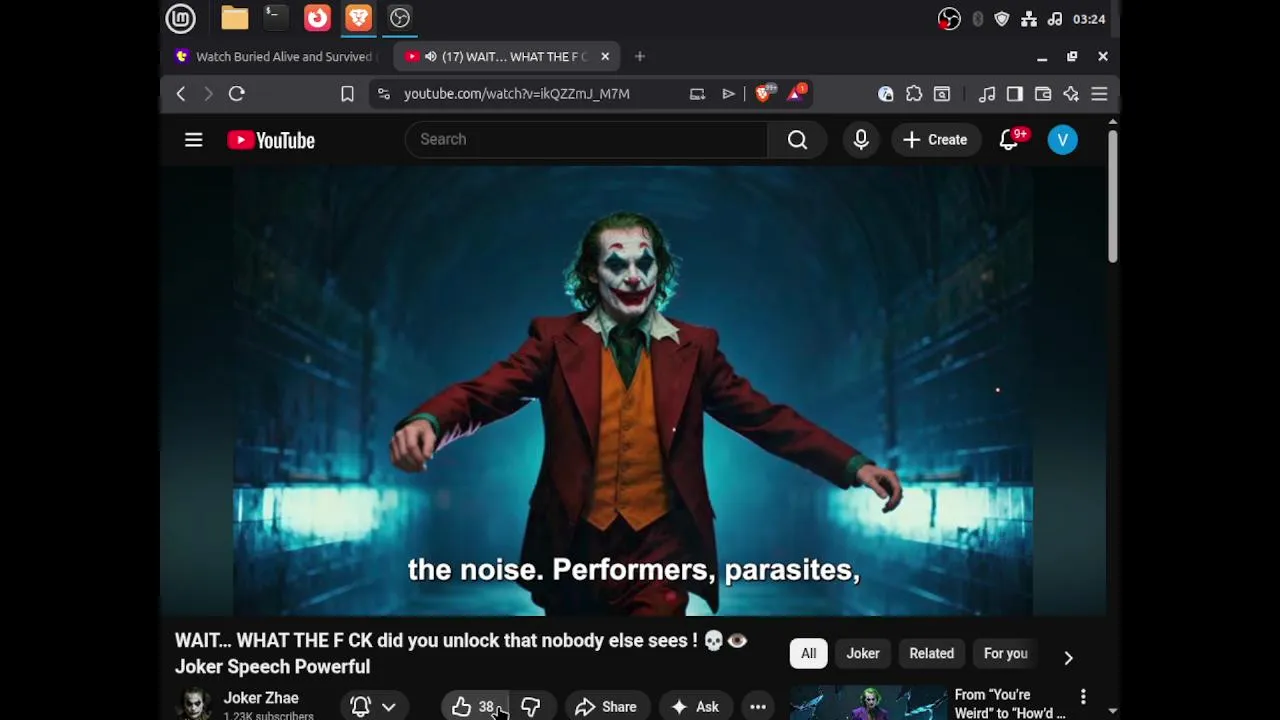Open the security shield tray icon
Viewport: 1280px width, 720px height.
(x=1002, y=19)
